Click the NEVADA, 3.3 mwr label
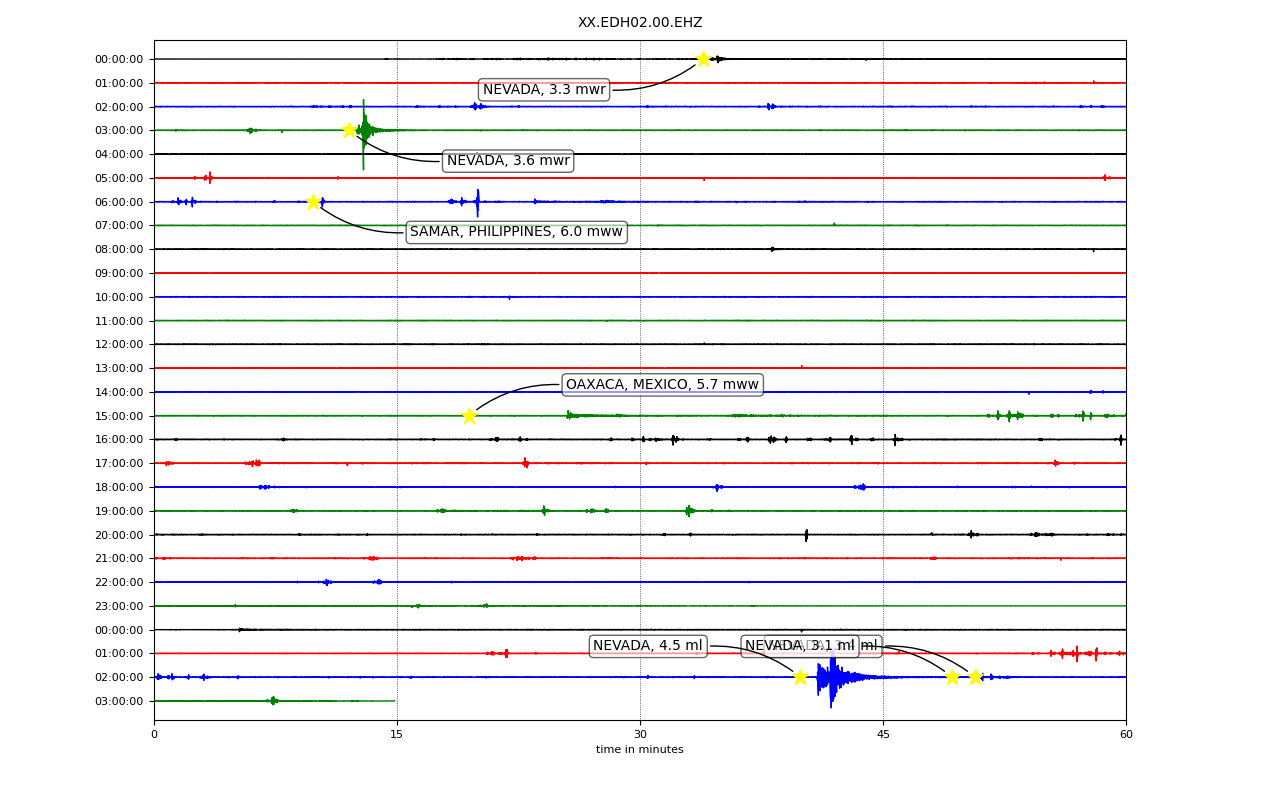Image resolution: width=1280 pixels, height=800 pixels. point(544,90)
